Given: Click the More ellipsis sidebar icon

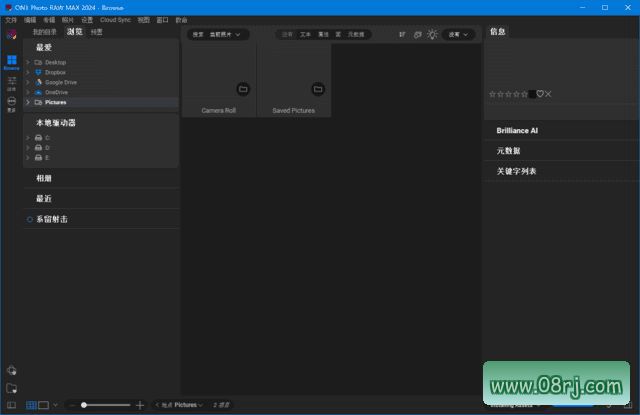Looking at the screenshot, I should pyautogui.click(x=11, y=103).
